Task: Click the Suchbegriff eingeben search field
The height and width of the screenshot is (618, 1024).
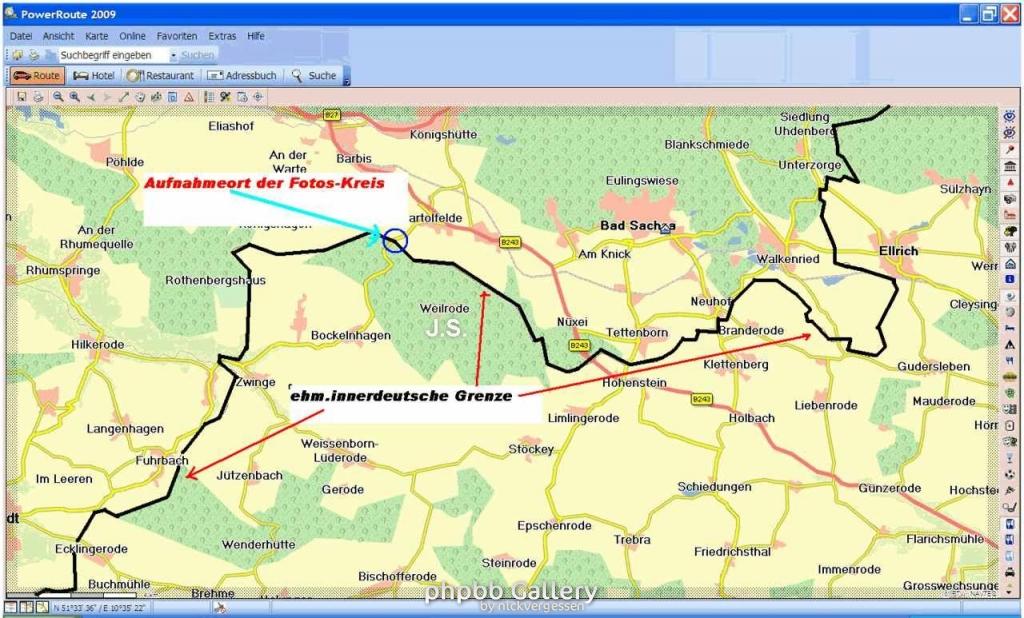Action: click(112, 56)
